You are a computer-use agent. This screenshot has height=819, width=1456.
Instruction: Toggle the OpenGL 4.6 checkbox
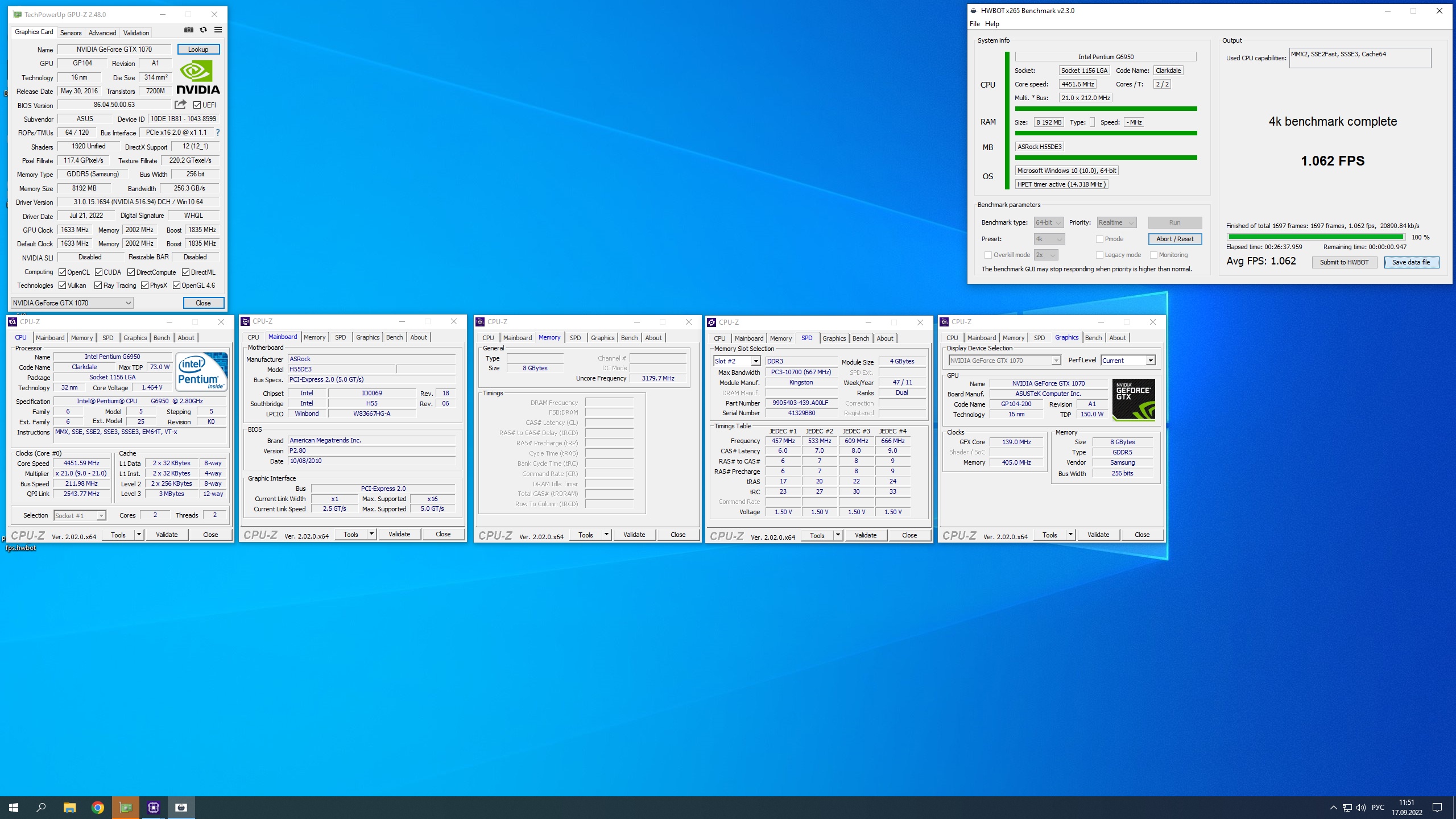click(176, 285)
